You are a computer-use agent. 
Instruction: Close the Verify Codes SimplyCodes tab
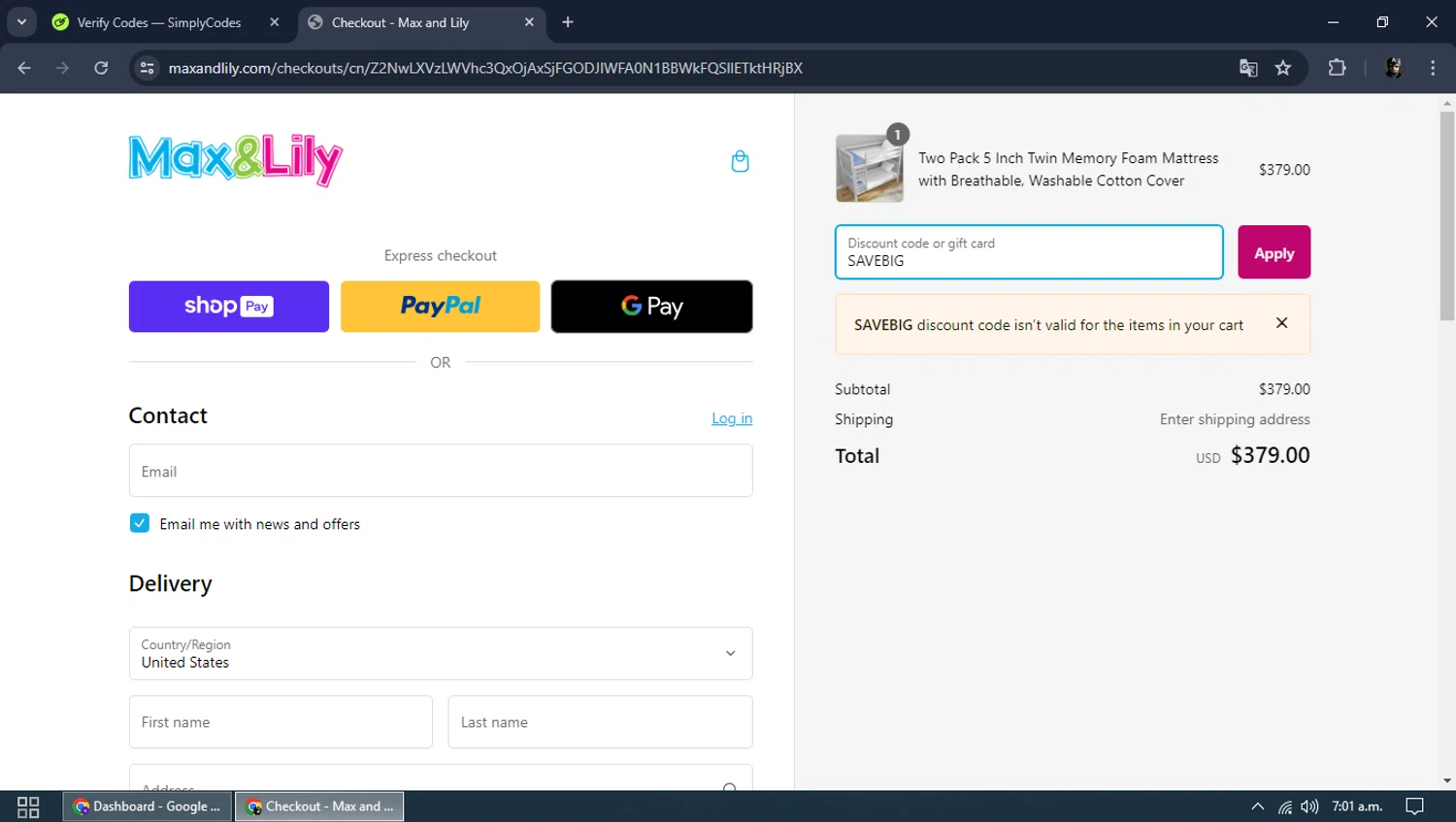[x=275, y=22]
